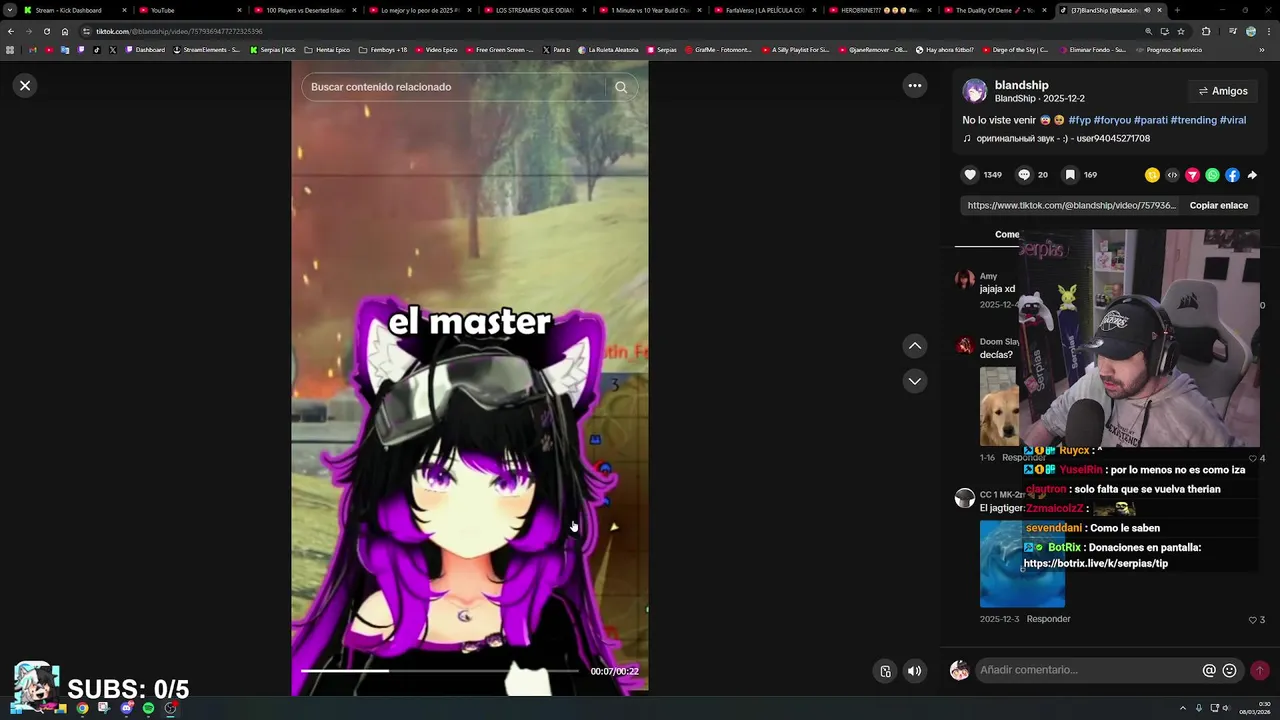This screenshot has height=720, width=1280.
Task: Mute the TikTok tab audio icon
Action: click(x=1147, y=10)
